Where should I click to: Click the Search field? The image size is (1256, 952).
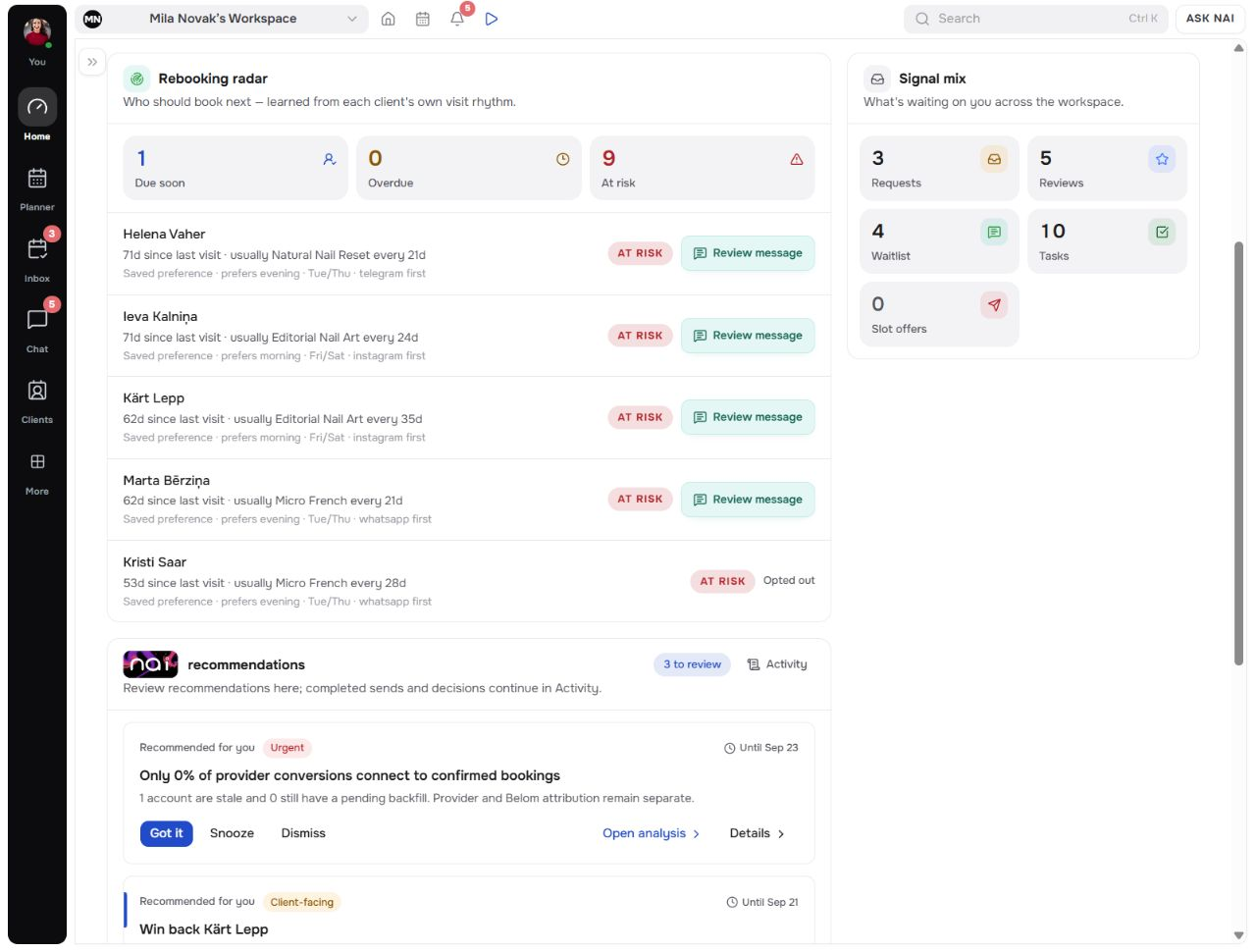click(x=1035, y=19)
